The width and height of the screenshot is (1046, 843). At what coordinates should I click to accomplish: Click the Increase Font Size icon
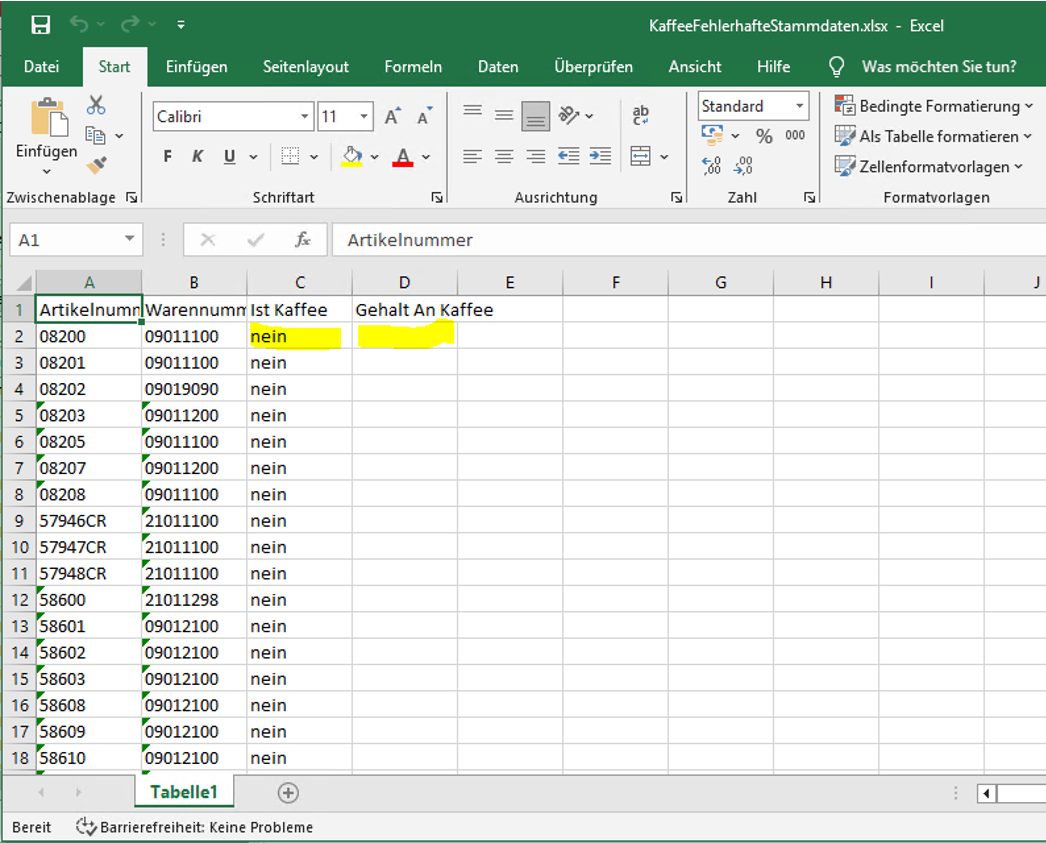click(x=393, y=117)
